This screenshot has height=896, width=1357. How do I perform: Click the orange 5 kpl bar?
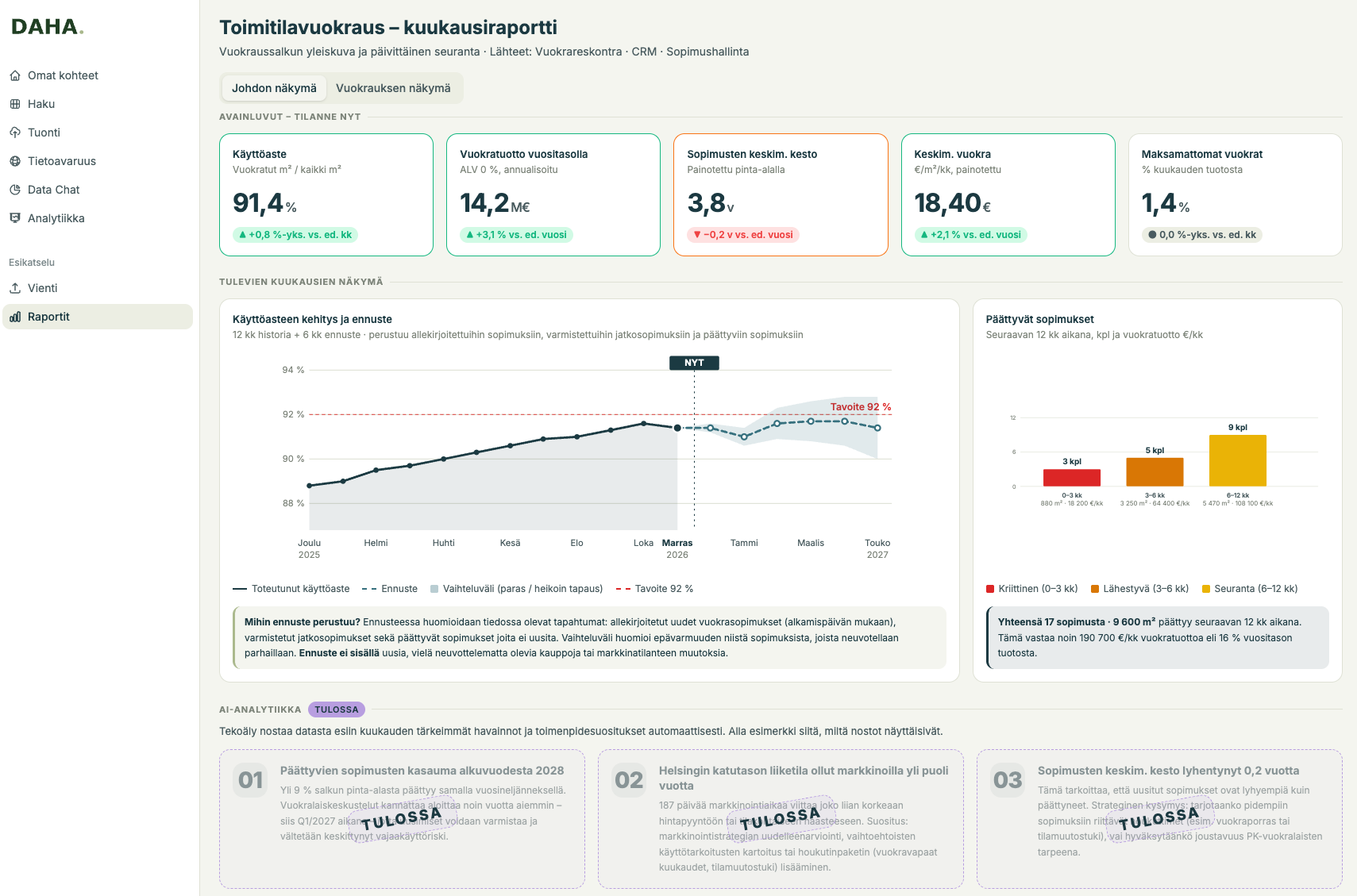click(1155, 472)
